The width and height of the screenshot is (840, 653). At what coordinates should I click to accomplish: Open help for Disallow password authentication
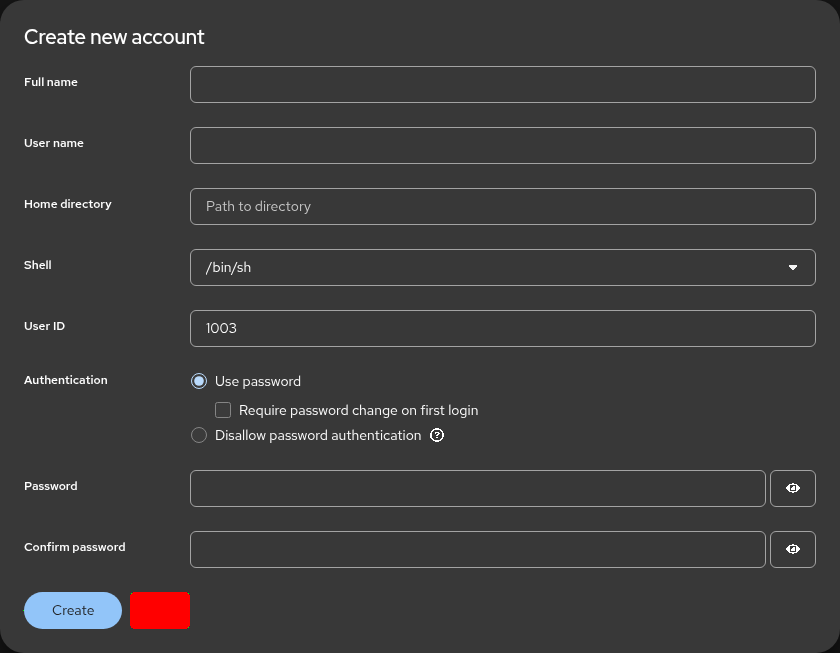[x=437, y=435]
